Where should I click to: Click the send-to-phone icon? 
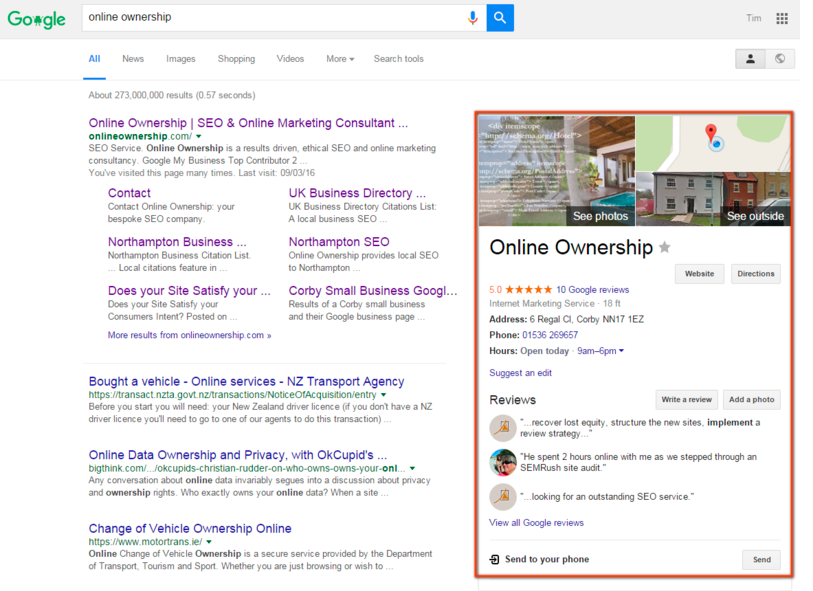(495, 559)
